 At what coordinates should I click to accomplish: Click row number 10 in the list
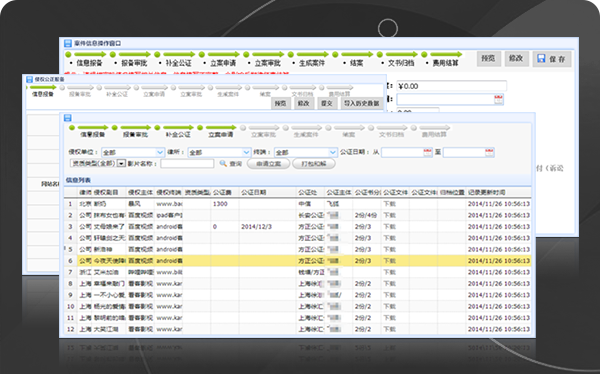click(70, 307)
